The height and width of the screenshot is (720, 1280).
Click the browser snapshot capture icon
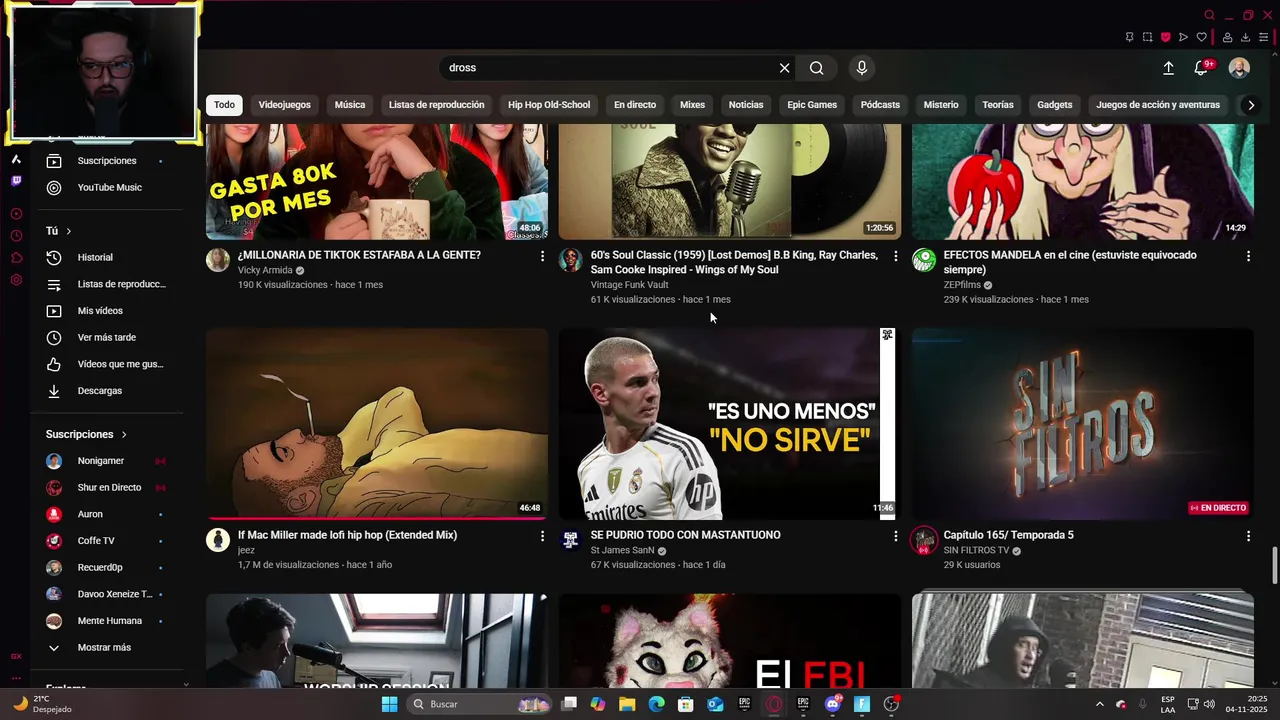click(1147, 37)
